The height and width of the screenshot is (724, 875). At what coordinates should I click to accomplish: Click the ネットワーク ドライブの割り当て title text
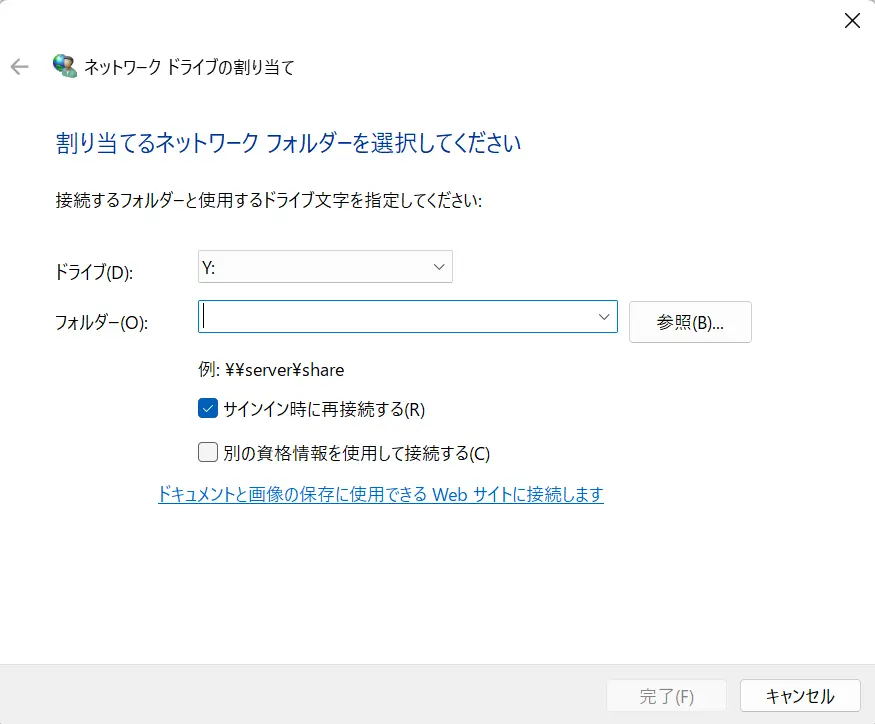pyautogui.click(x=189, y=67)
